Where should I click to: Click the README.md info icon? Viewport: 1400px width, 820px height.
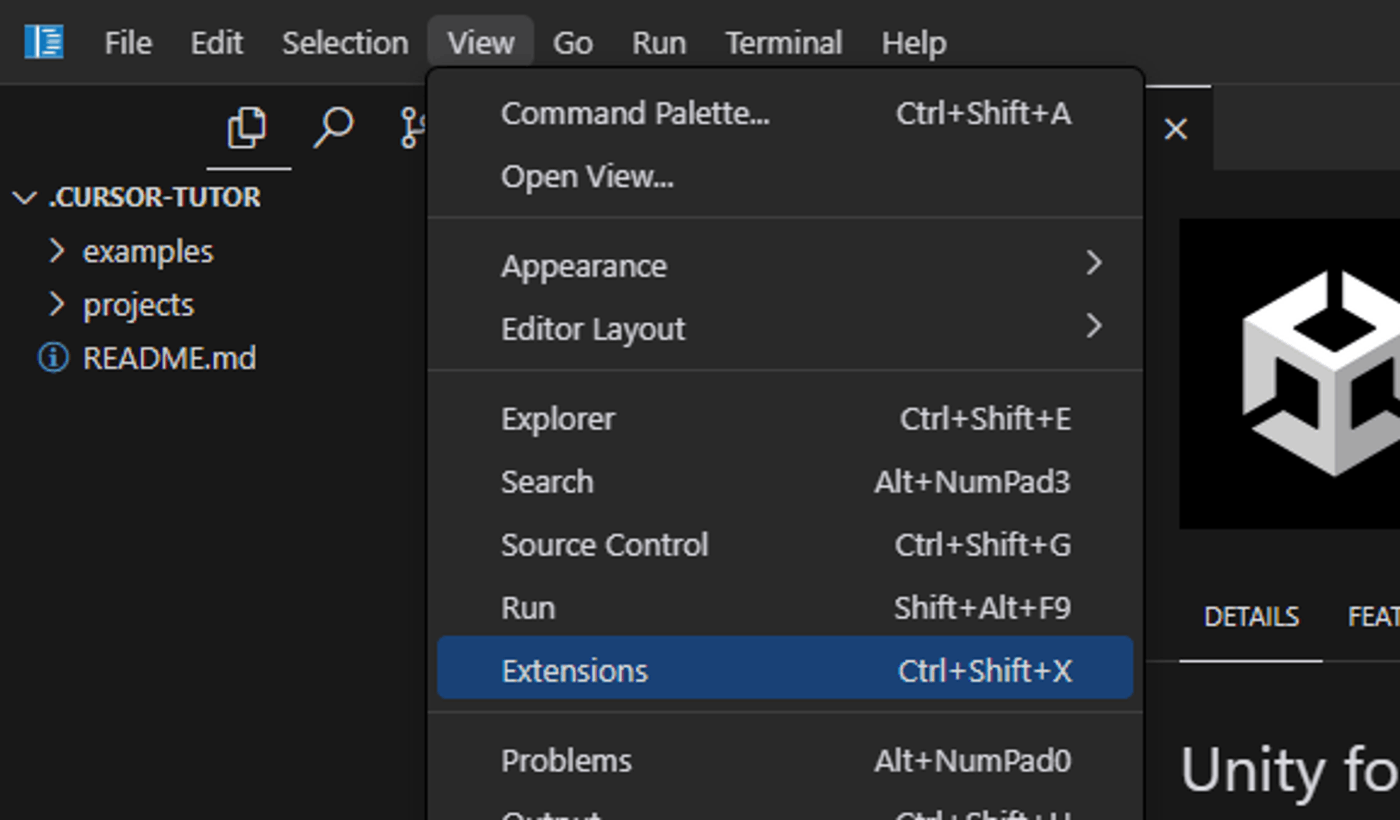[53, 357]
